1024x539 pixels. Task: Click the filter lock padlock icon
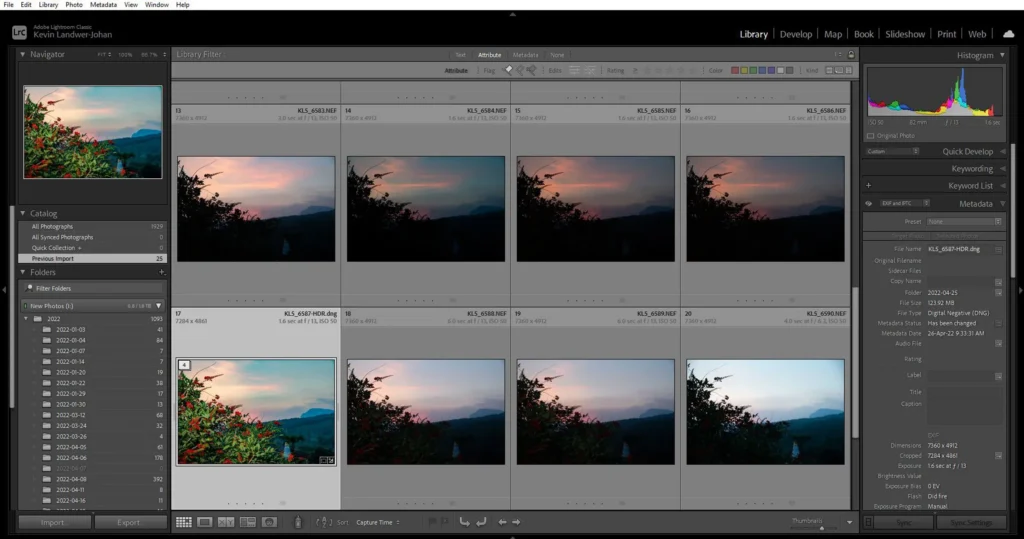coord(851,55)
